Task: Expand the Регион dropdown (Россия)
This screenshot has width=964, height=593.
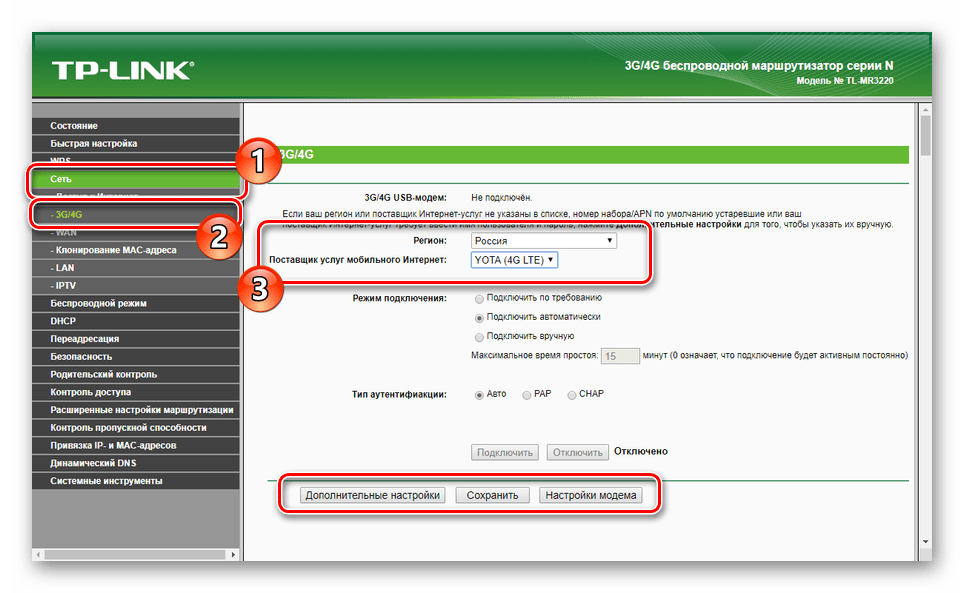Action: pos(543,241)
